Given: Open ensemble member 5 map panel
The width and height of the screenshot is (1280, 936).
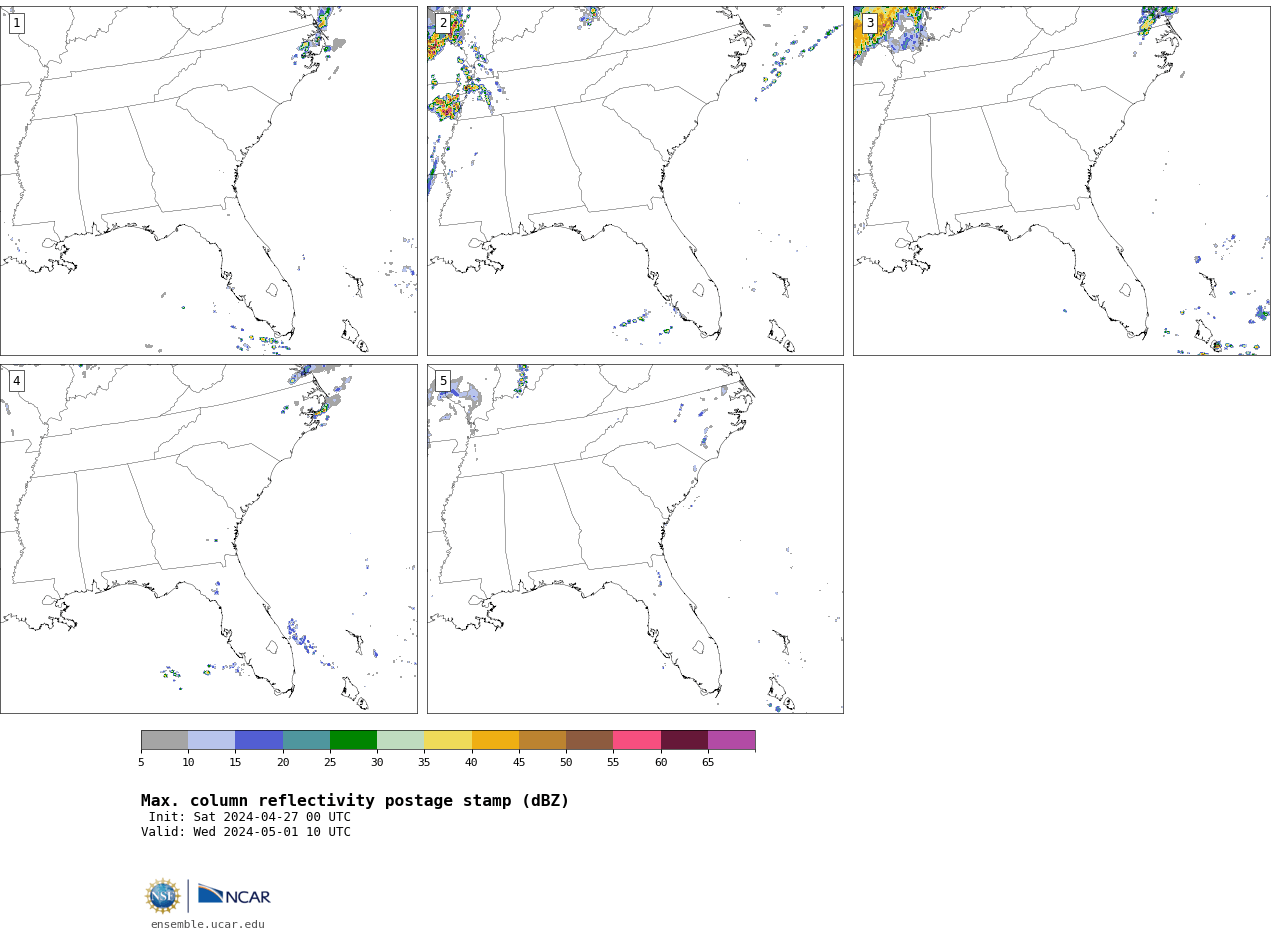Looking at the screenshot, I should (x=635, y=539).
